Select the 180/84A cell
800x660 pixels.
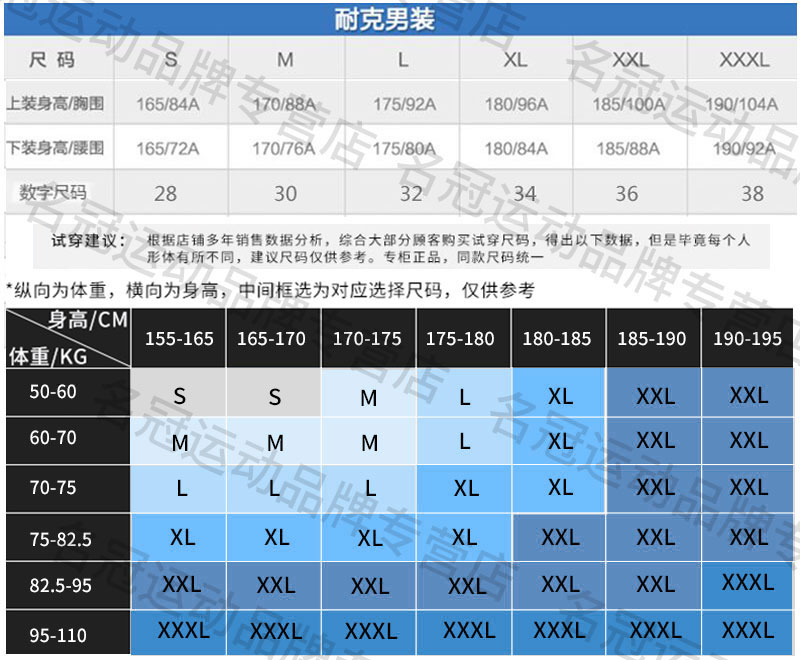point(516,149)
